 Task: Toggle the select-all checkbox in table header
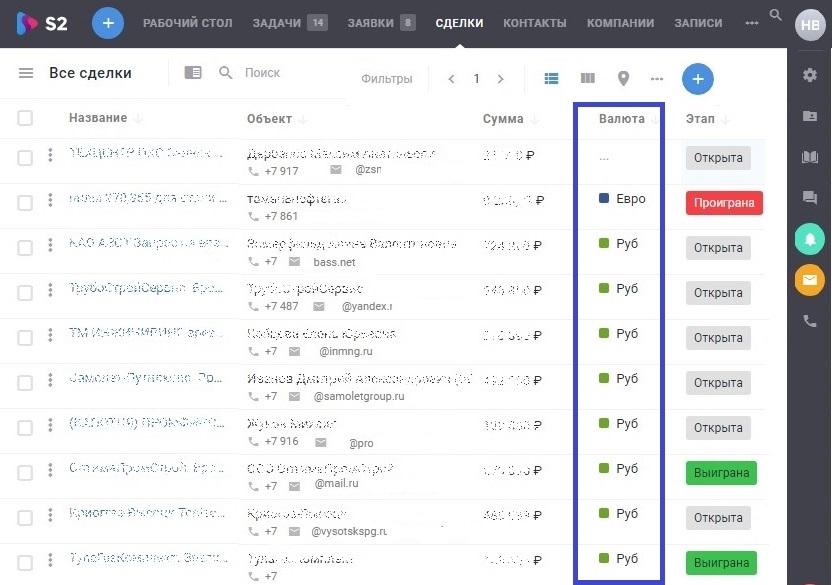click(25, 118)
